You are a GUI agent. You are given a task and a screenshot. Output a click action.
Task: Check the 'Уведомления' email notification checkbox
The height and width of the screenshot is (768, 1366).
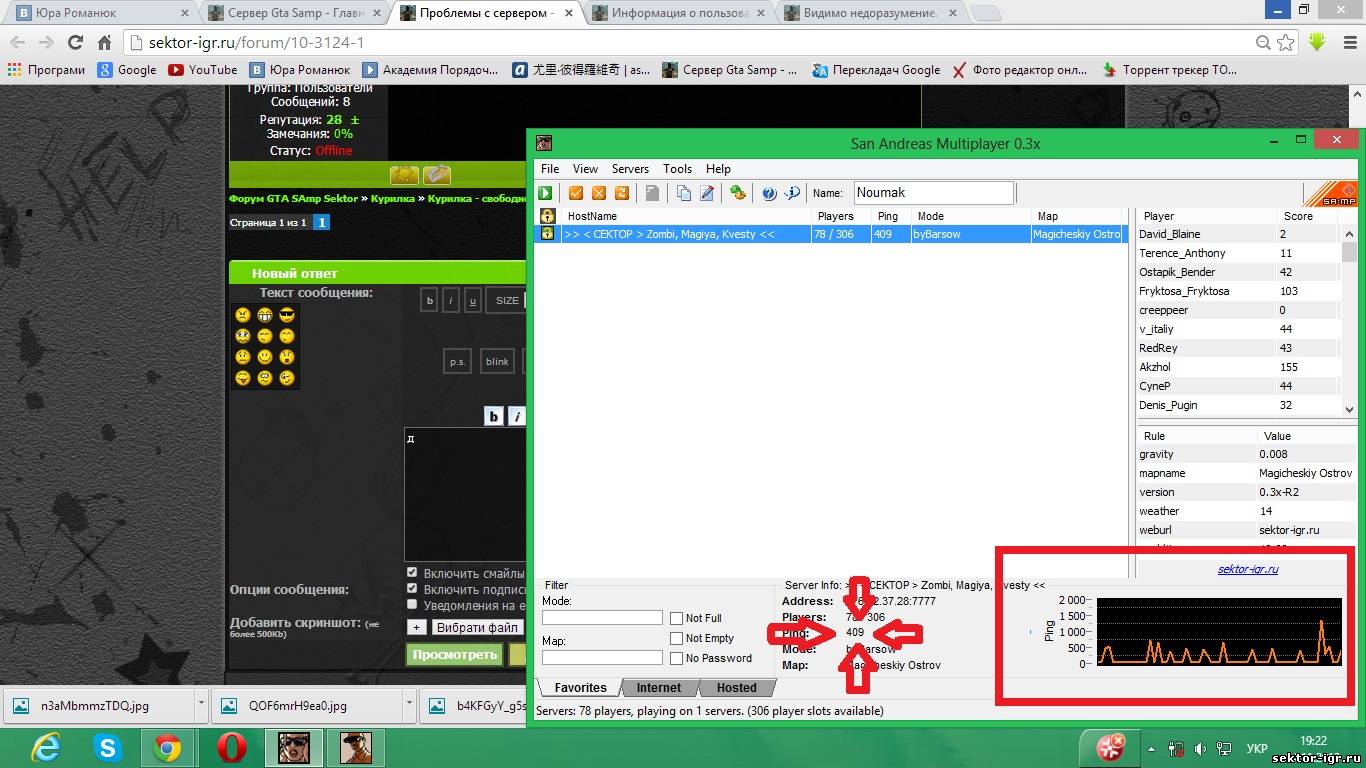coord(412,604)
